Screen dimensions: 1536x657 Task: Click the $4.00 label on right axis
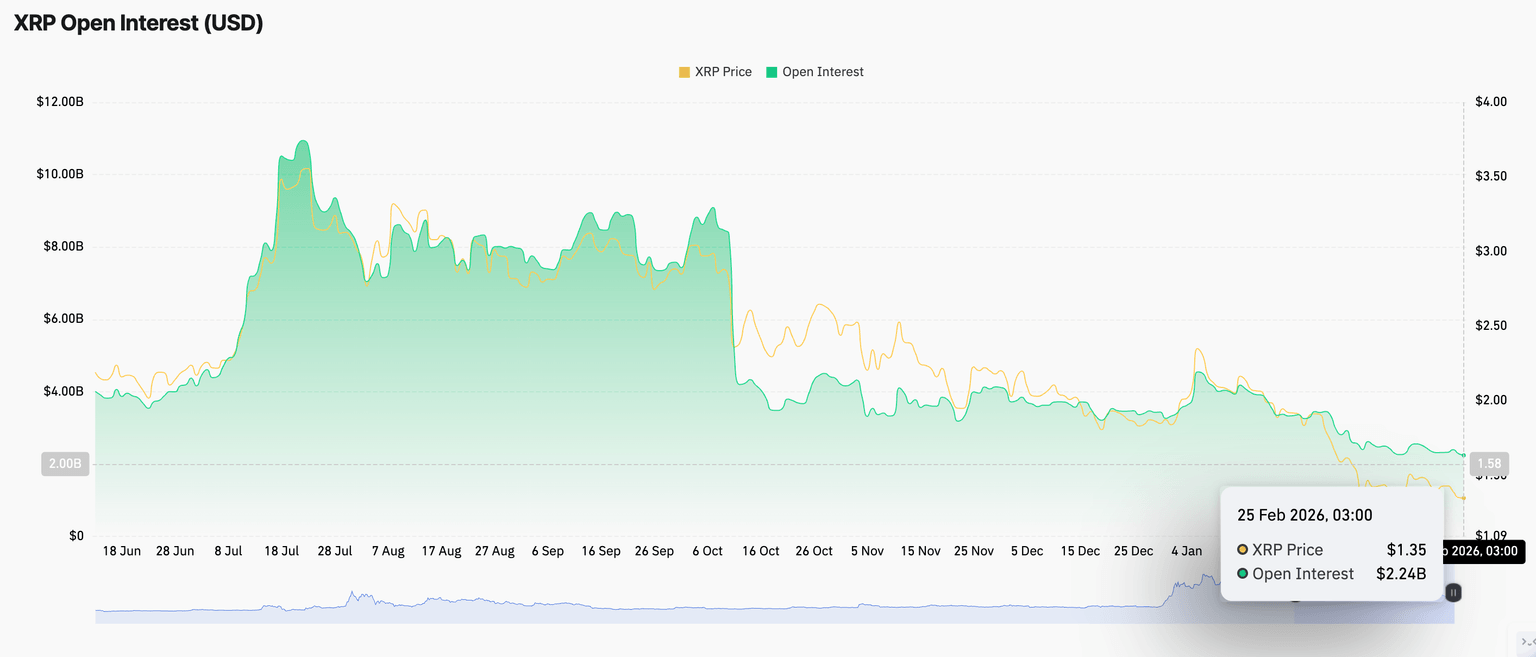coord(1490,102)
